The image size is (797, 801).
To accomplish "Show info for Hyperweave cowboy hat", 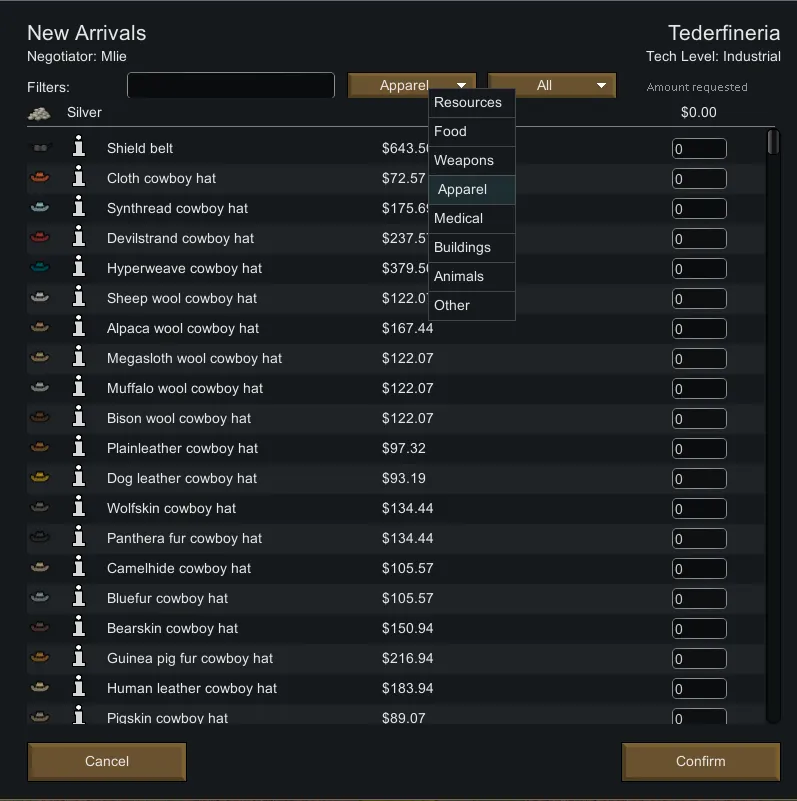I will [x=79, y=268].
